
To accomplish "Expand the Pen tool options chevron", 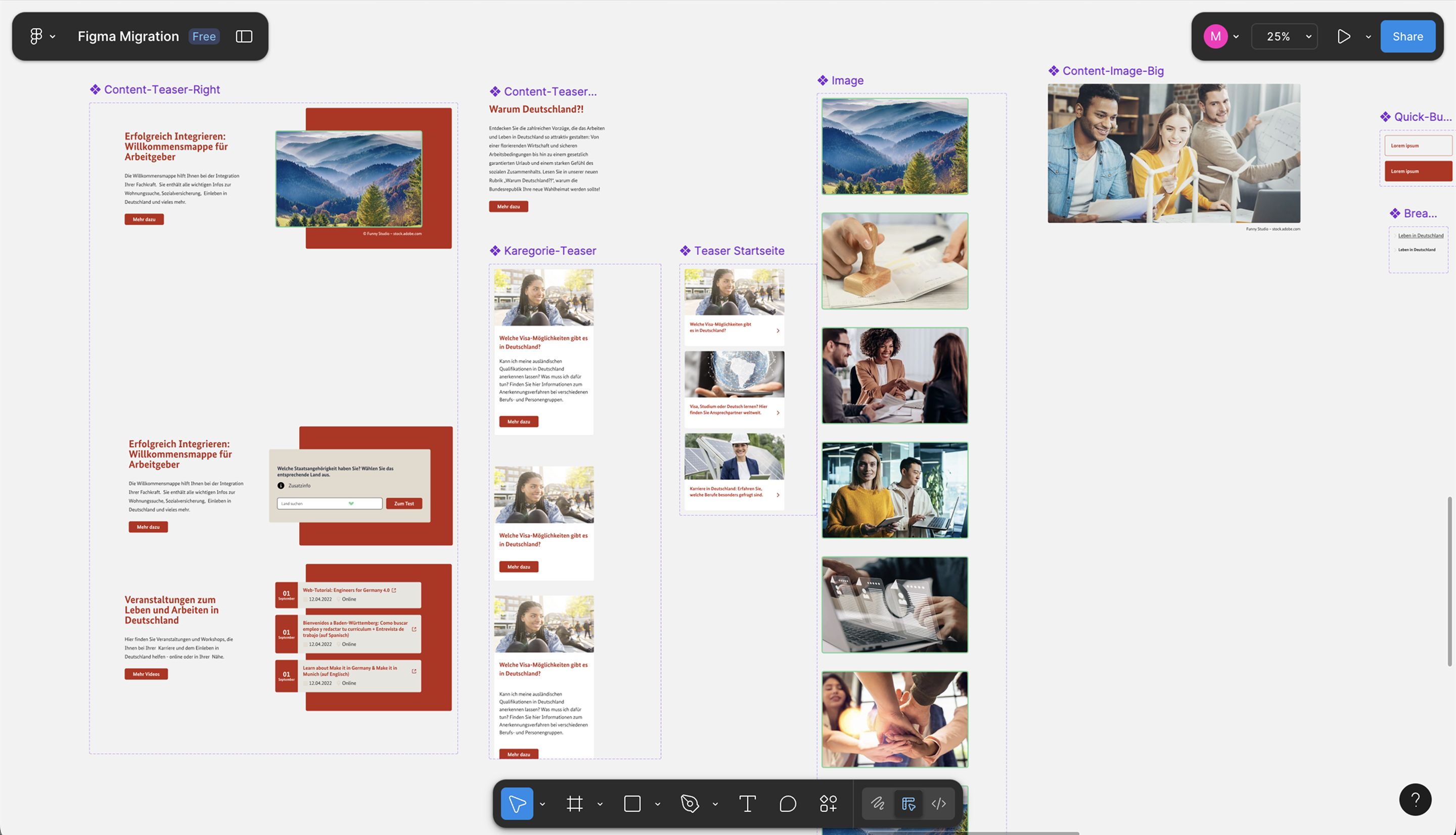I will (715, 804).
